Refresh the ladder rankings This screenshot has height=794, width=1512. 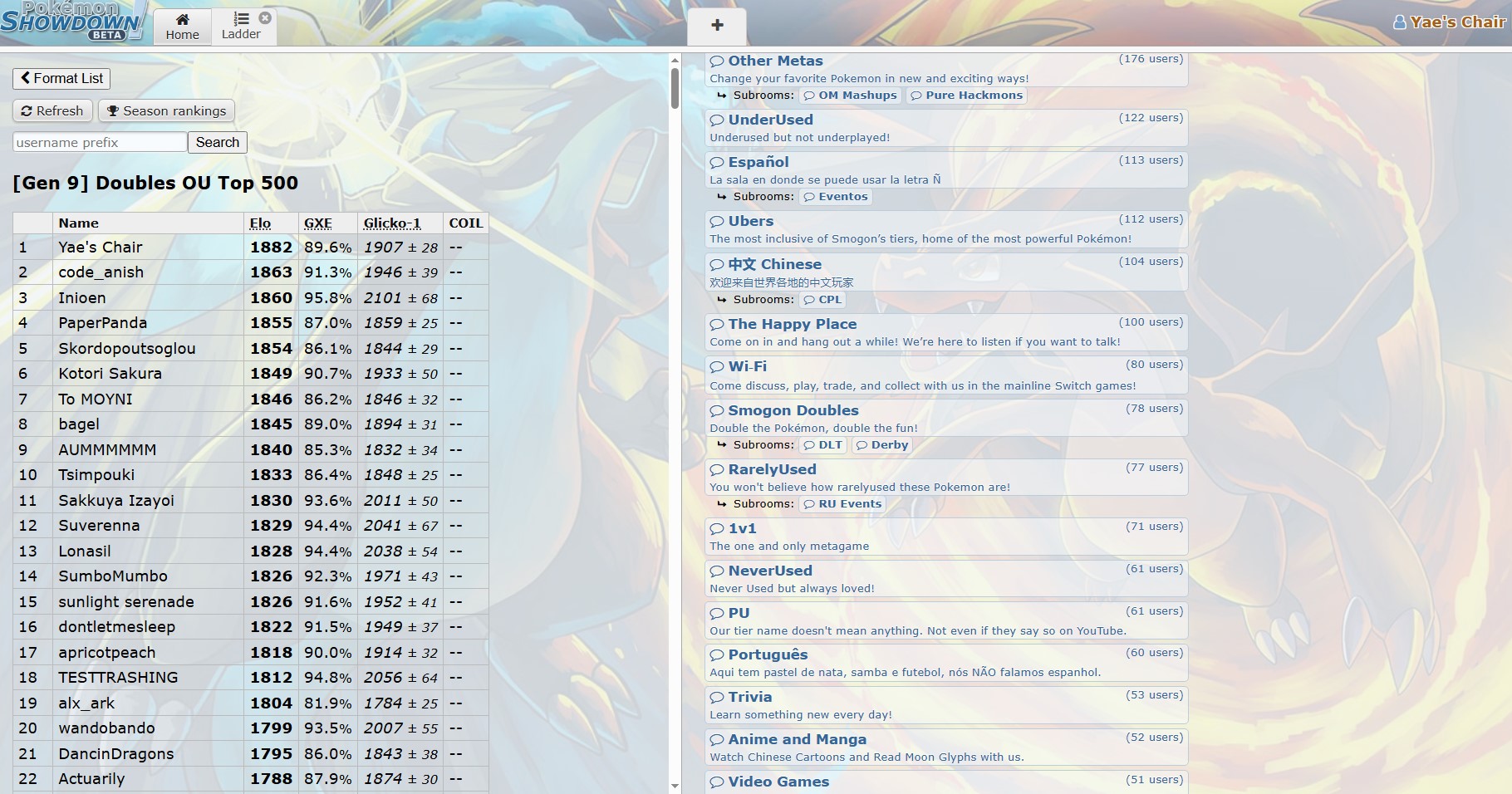click(x=52, y=110)
